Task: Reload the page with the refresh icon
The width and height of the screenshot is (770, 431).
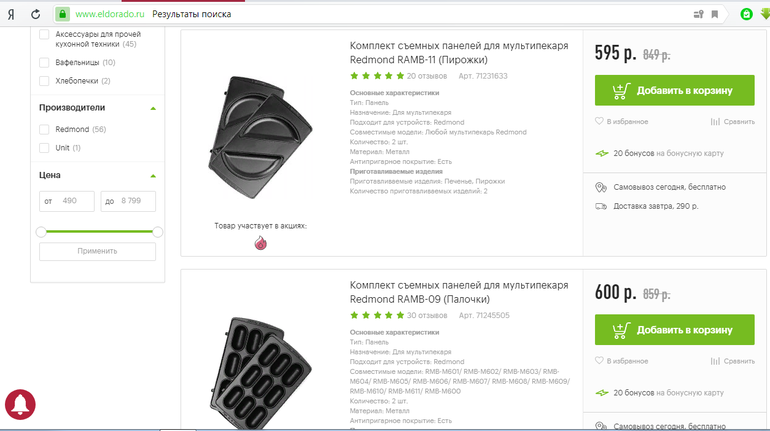Action: click(x=36, y=14)
